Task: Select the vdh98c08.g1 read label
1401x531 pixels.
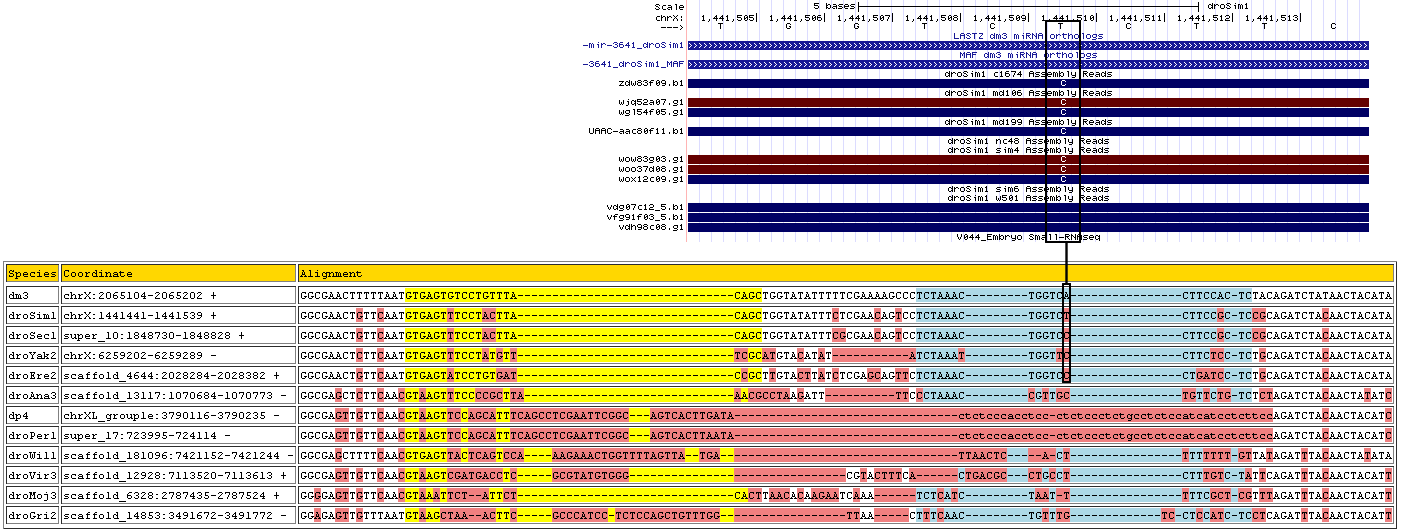Action: click(651, 227)
